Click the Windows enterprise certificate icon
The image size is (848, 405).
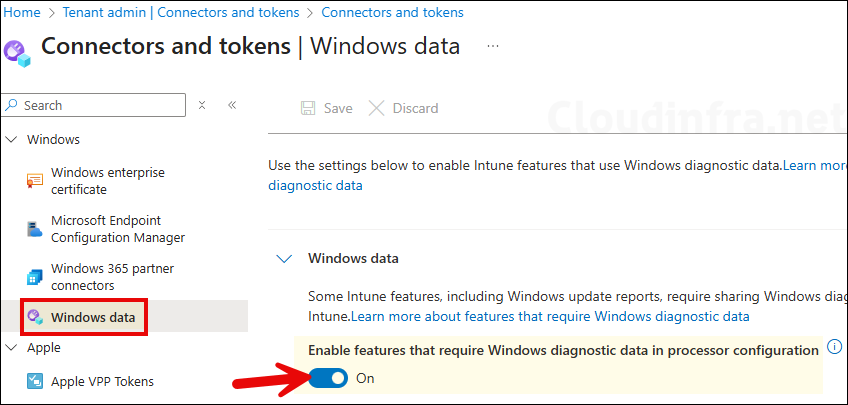(35, 180)
